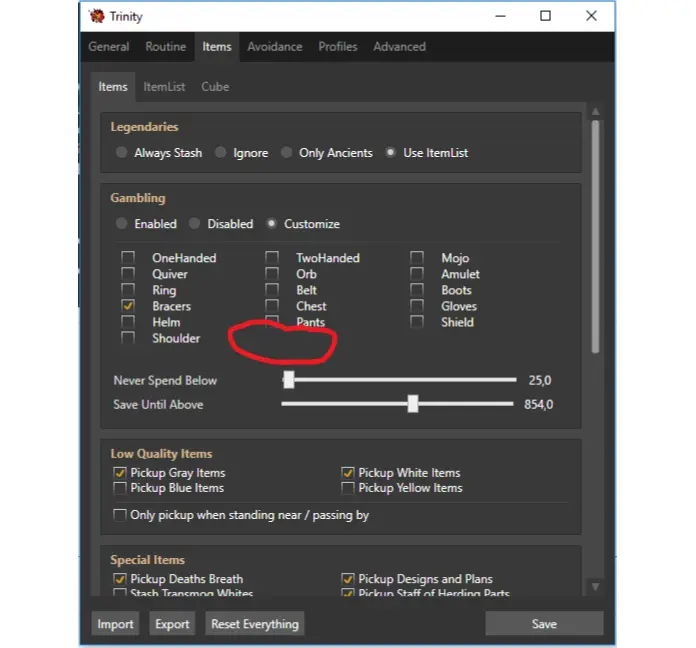Click the scrollbar down arrow

[x=596, y=586]
